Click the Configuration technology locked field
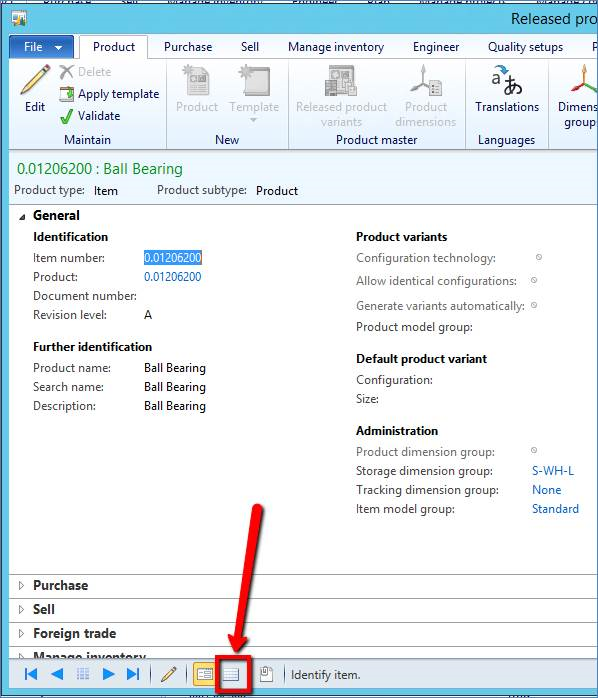Viewport: 598px width, 698px height. coord(538,257)
